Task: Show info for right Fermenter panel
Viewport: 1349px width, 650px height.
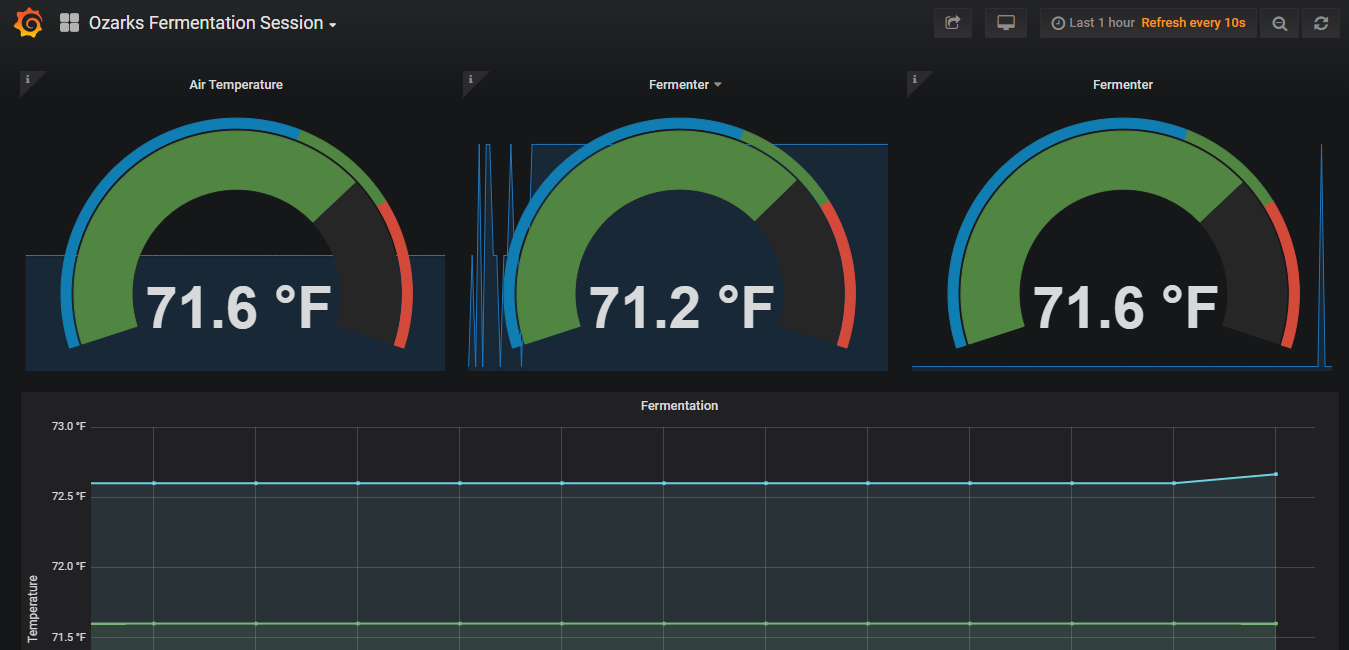Action: pyautogui.click(x=914, y=79)
